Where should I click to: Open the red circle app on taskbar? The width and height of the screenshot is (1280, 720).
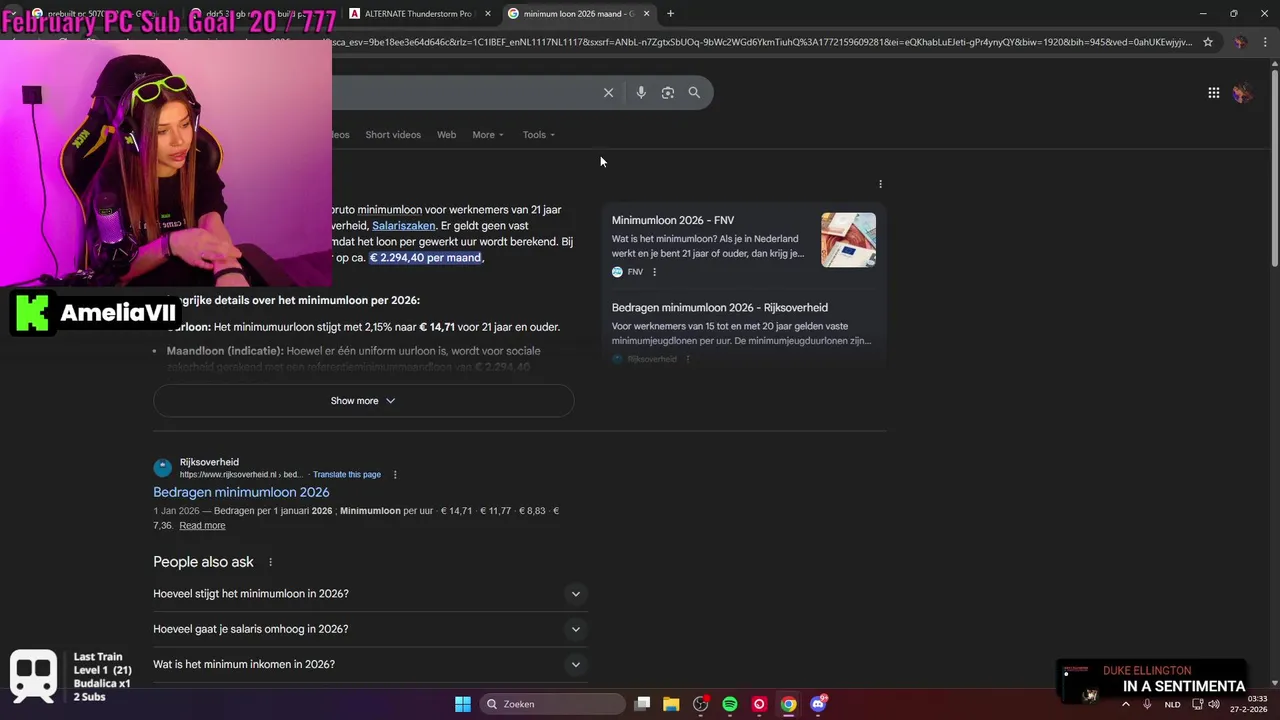click(759, 704)
